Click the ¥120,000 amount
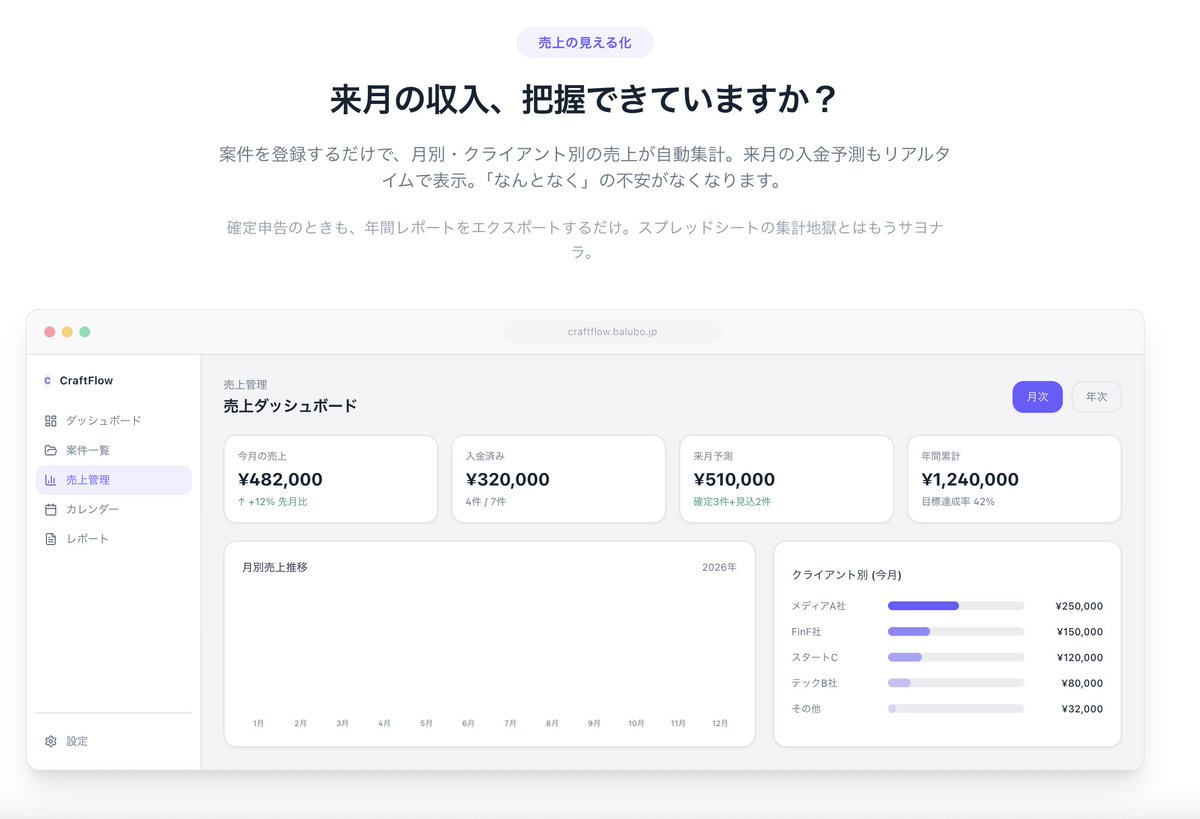This screenshot has width=1200, height=819. tap(1079, 658)
